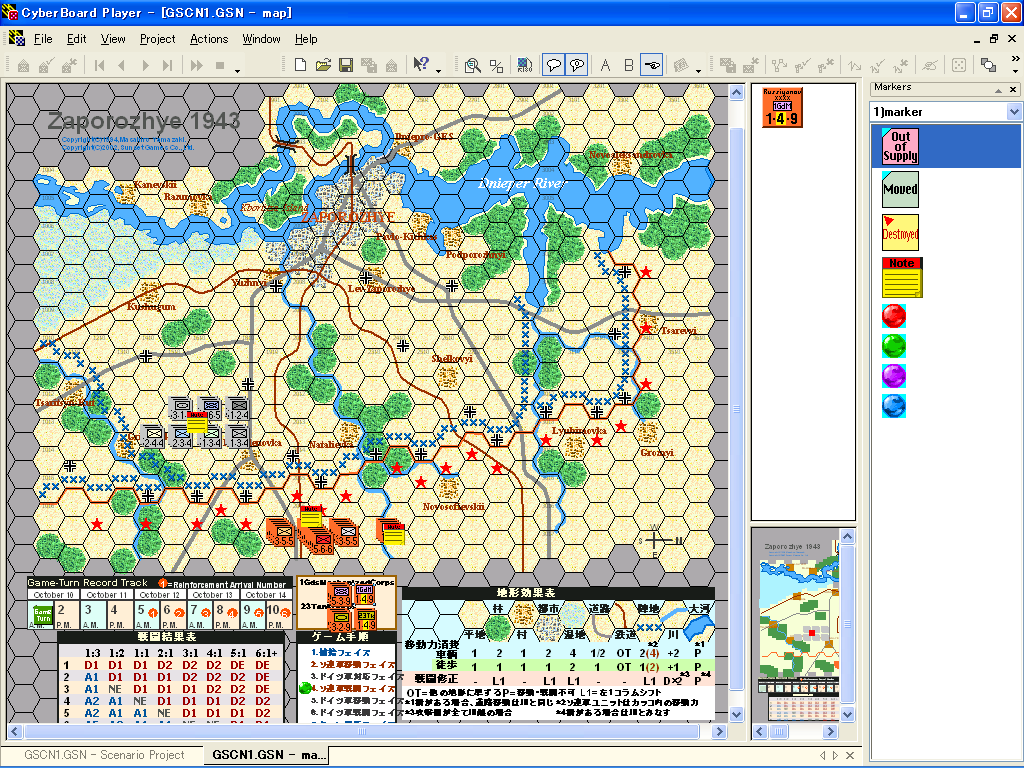This screenshot has height=768, width=1024.
Task: Expand the toolbar overflow chevron
Action: [x=1016, y=59]
